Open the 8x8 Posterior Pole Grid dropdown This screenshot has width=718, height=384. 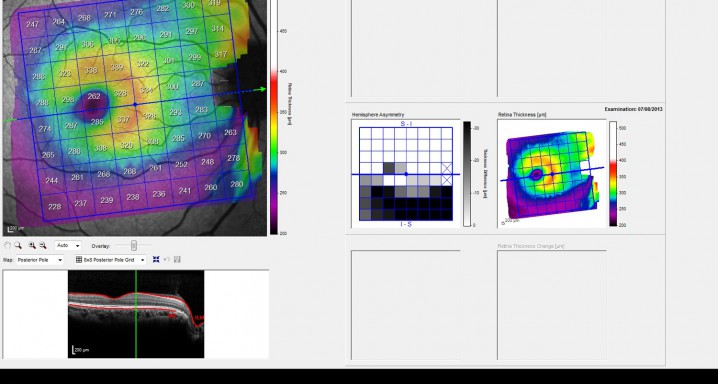(x=110, y=260)
